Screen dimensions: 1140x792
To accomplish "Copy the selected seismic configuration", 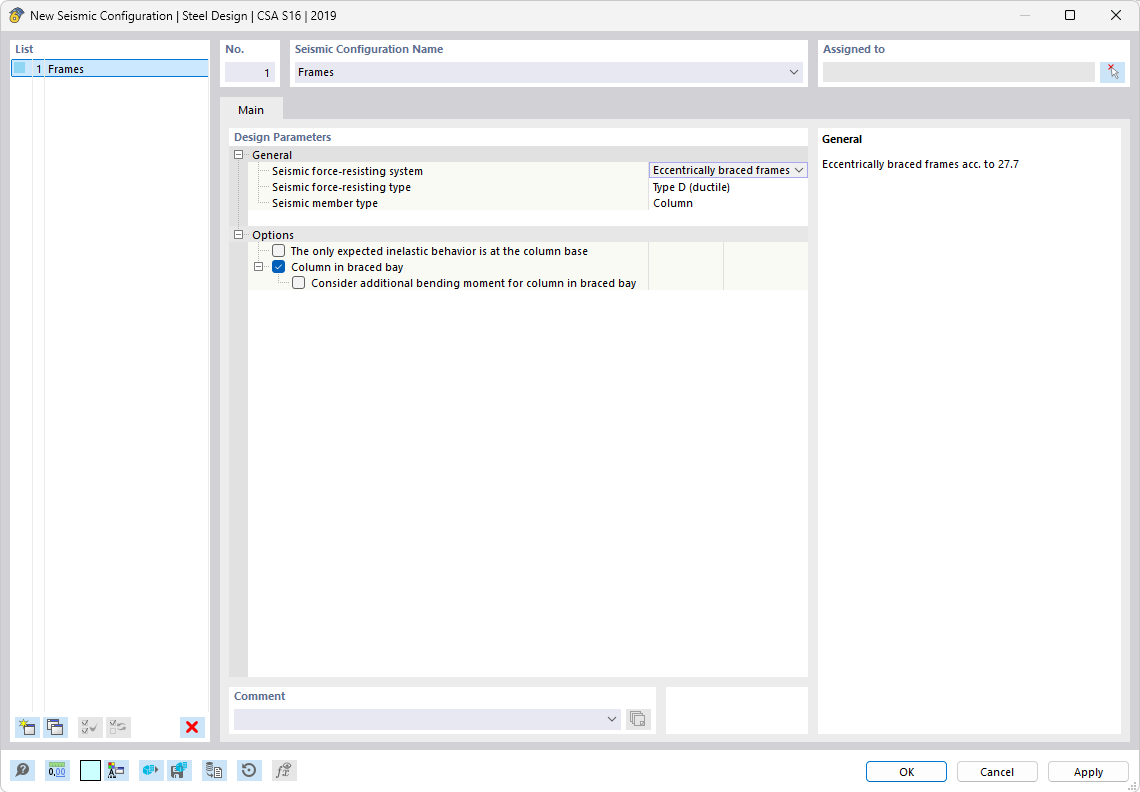I will tap(56, 727).
